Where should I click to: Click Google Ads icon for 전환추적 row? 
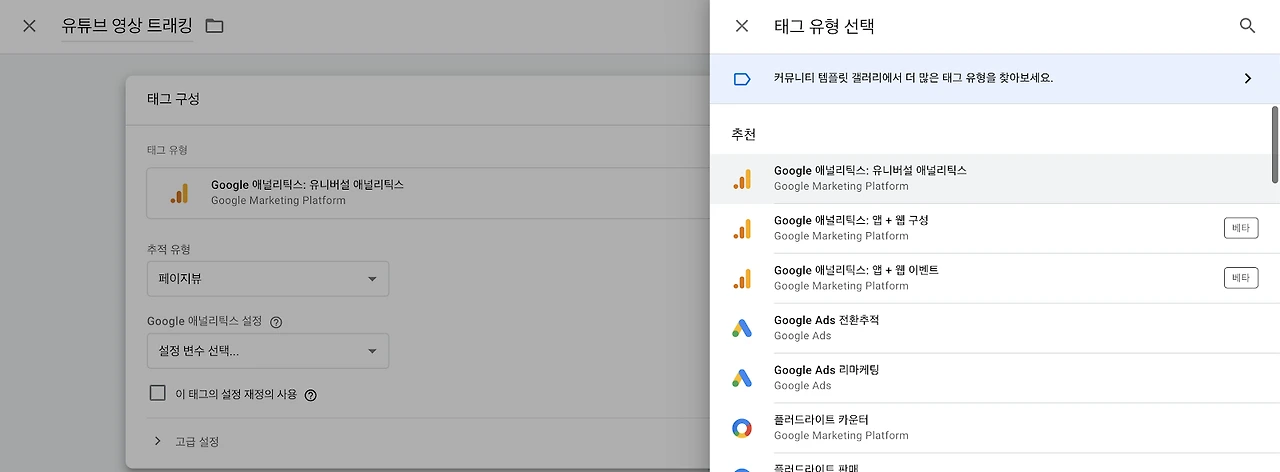tap(741, 328)
